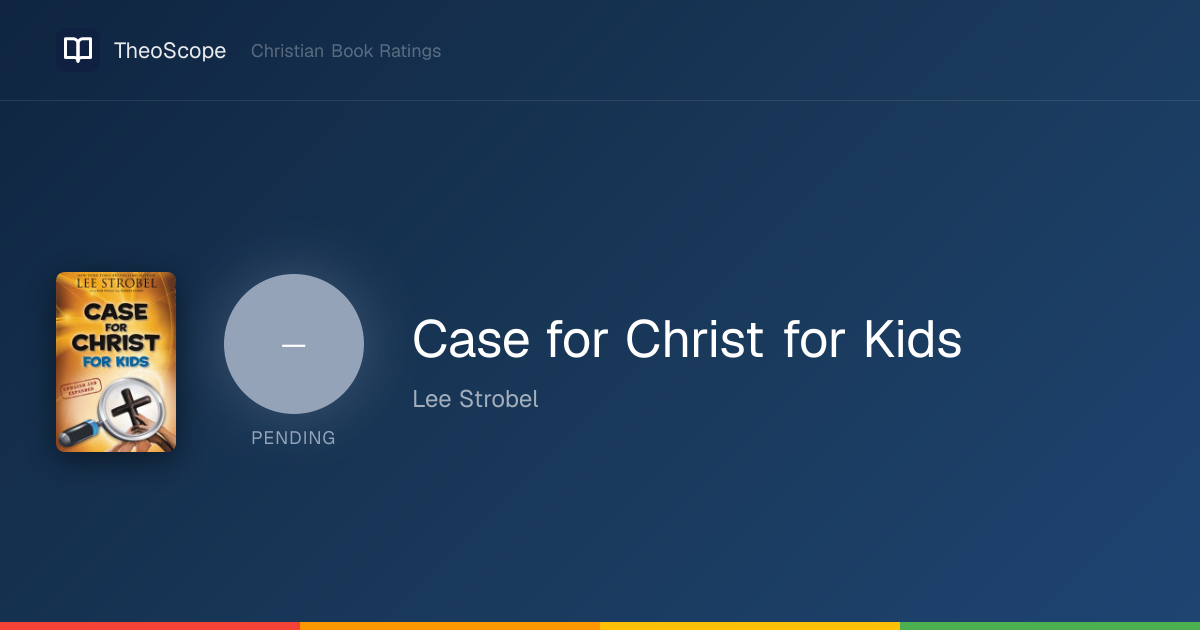Click the gray pending rating circle
Screen dimensions: 1200x630
294,344
